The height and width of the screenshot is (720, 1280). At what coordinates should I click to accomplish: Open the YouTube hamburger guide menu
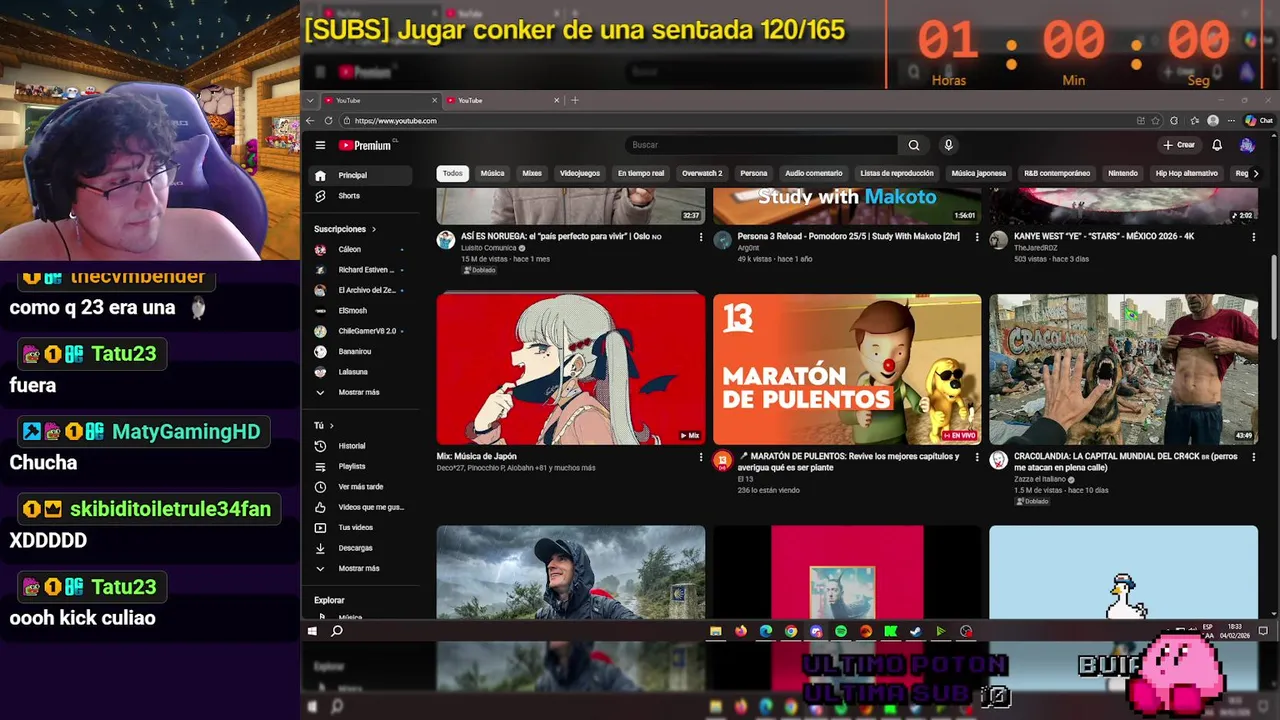(320, 145)
